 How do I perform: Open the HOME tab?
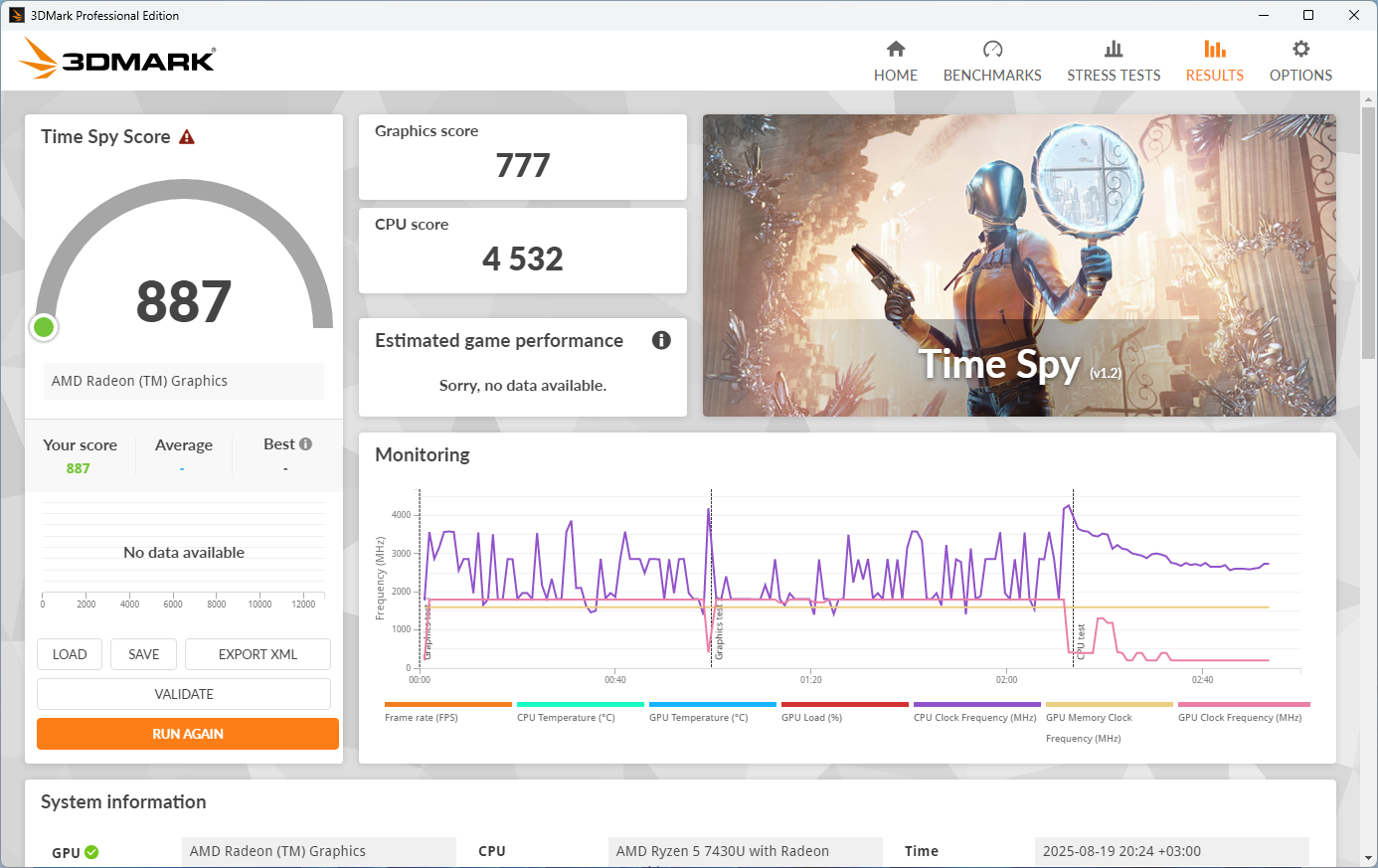(x=896, y=76)
